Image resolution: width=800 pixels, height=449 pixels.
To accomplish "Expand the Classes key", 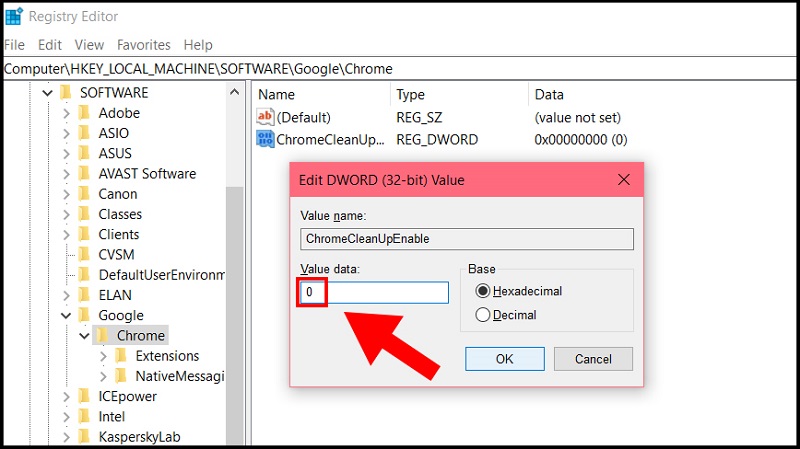I will point(66,214).
